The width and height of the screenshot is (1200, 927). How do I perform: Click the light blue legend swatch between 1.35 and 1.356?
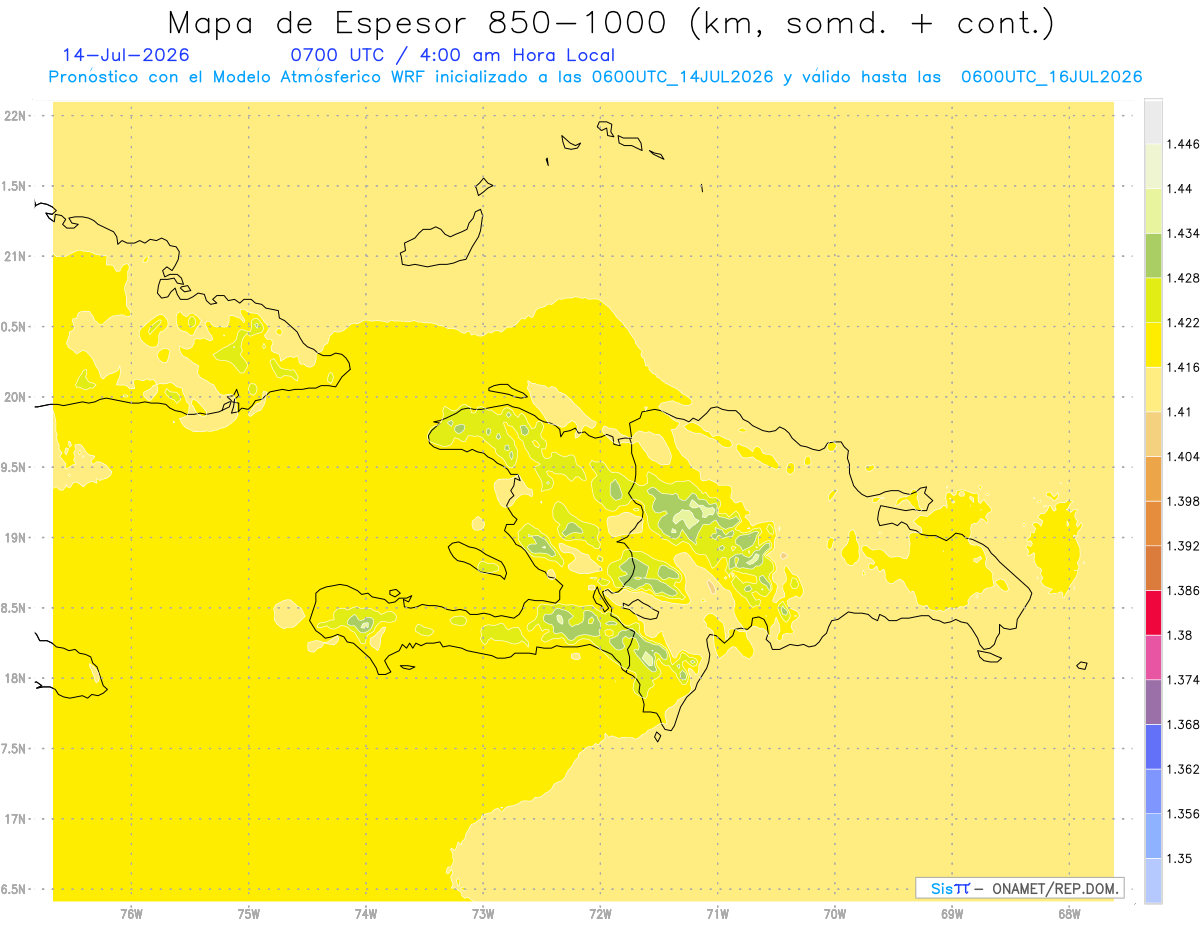(x=1153, y=836)
